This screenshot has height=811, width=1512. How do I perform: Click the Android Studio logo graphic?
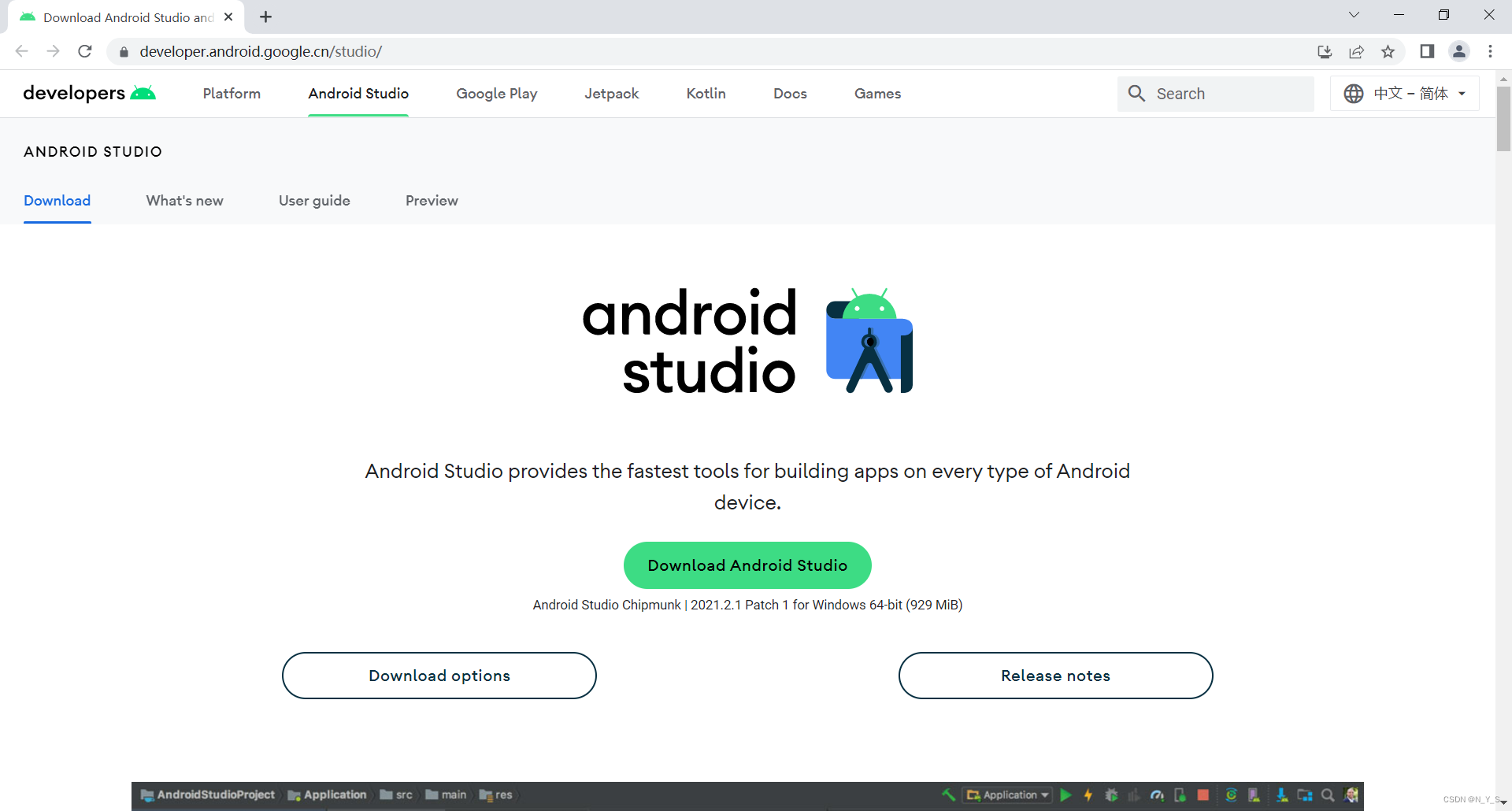(x=869, y=340)
